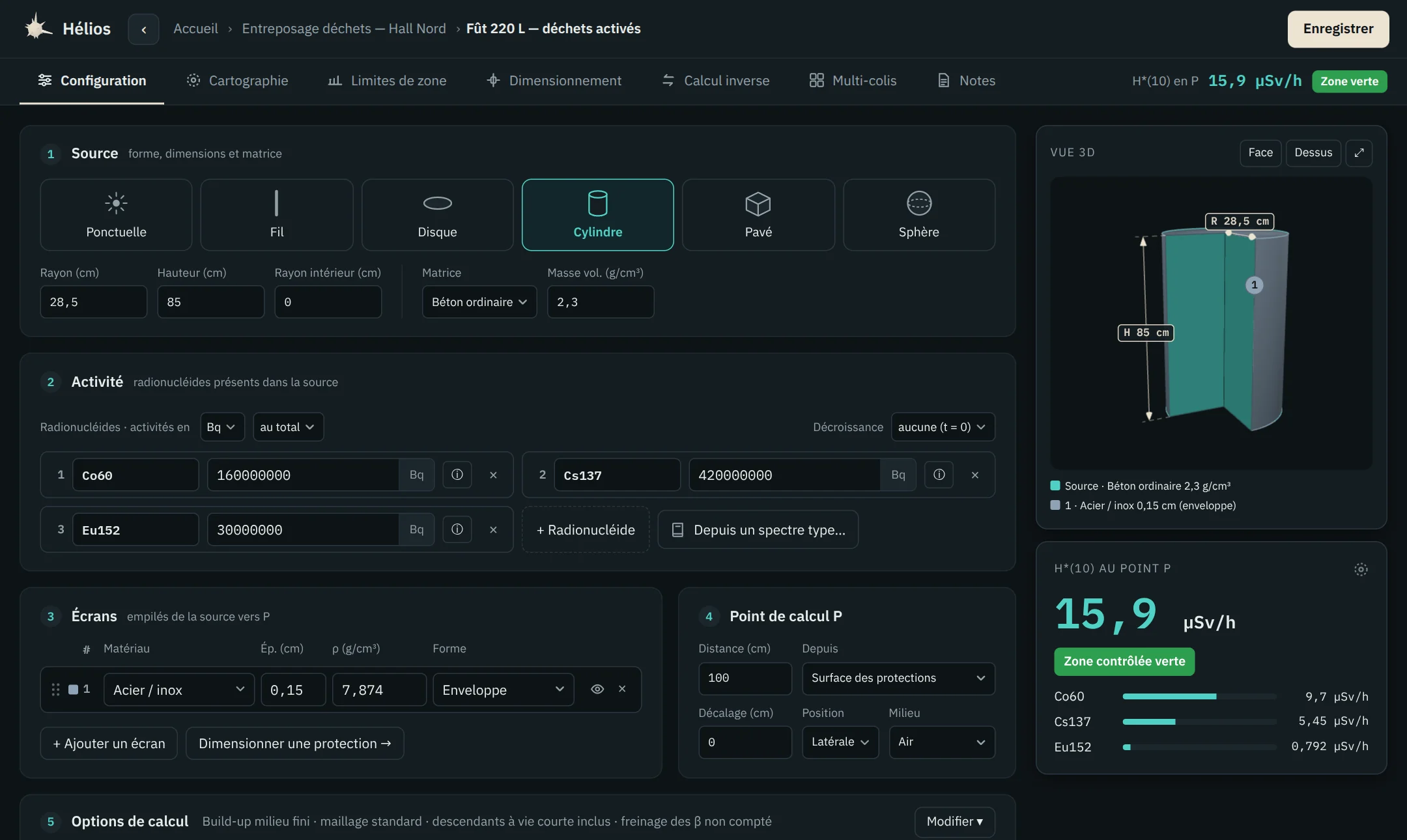Click the drag handle of screen 1

coord(55,690)
